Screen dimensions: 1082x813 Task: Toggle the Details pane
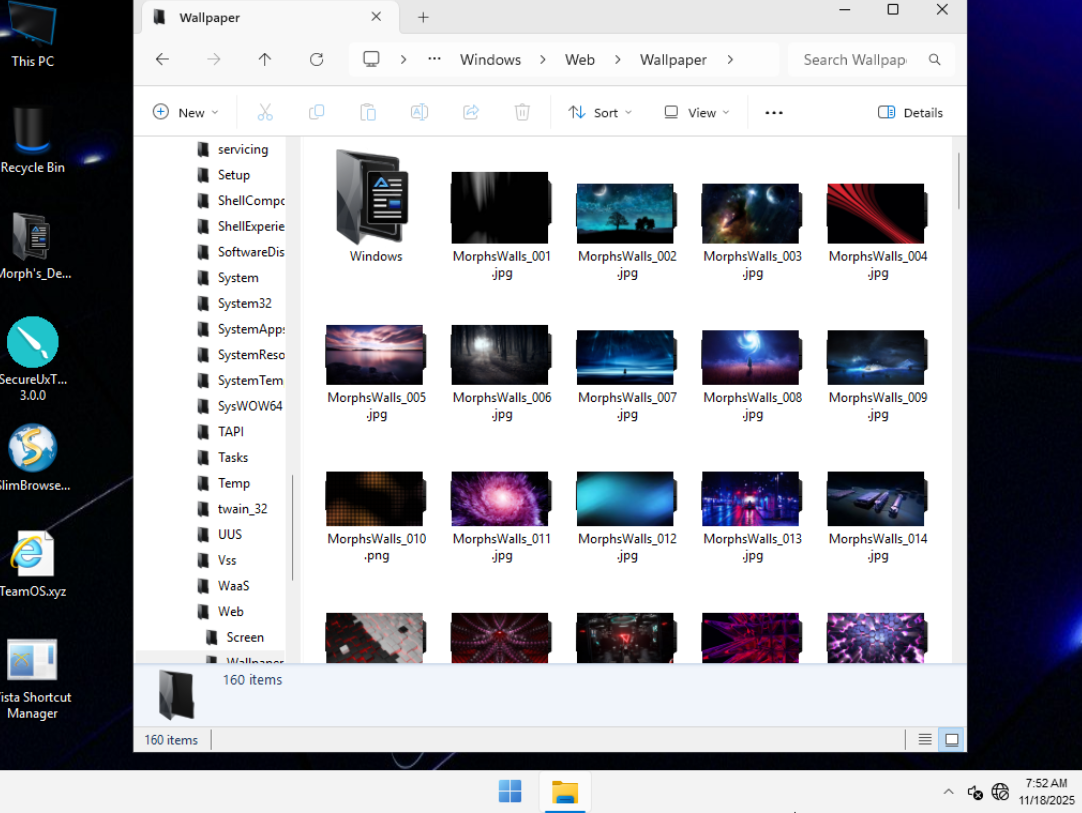[x=910, y=113]
